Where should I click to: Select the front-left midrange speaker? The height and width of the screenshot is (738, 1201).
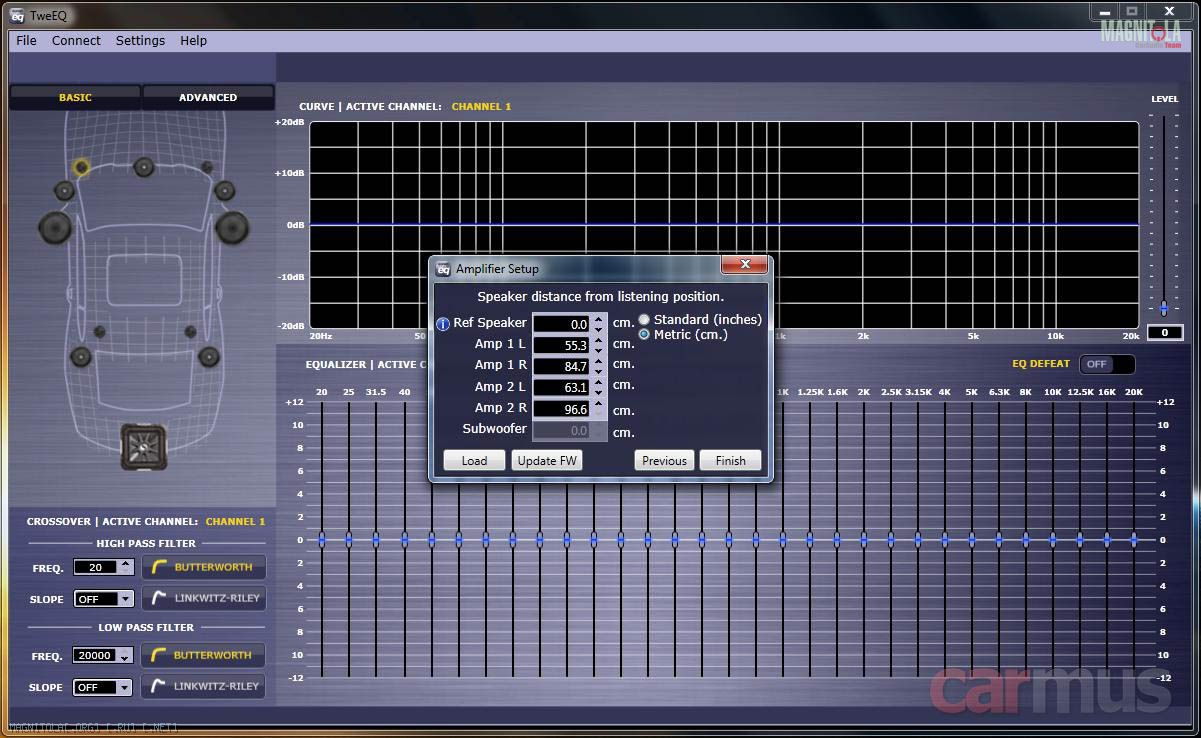pyautogui.click(x=64, y=191)
